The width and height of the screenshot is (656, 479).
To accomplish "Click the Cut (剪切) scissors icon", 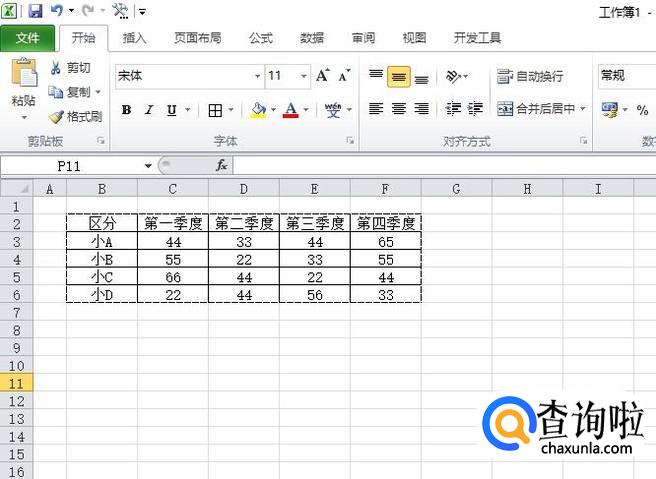I will click(x=56, y=67).
